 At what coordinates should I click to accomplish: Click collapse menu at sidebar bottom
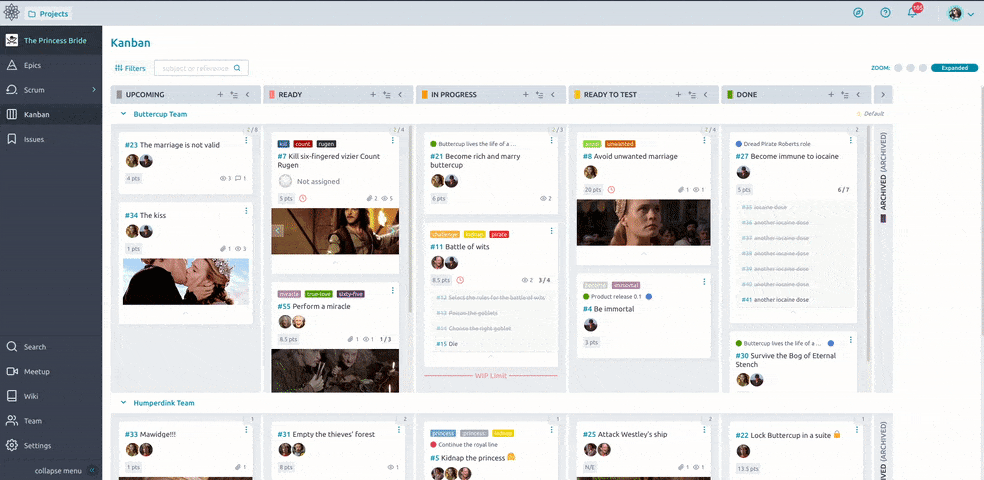click(x=64, y=471)
